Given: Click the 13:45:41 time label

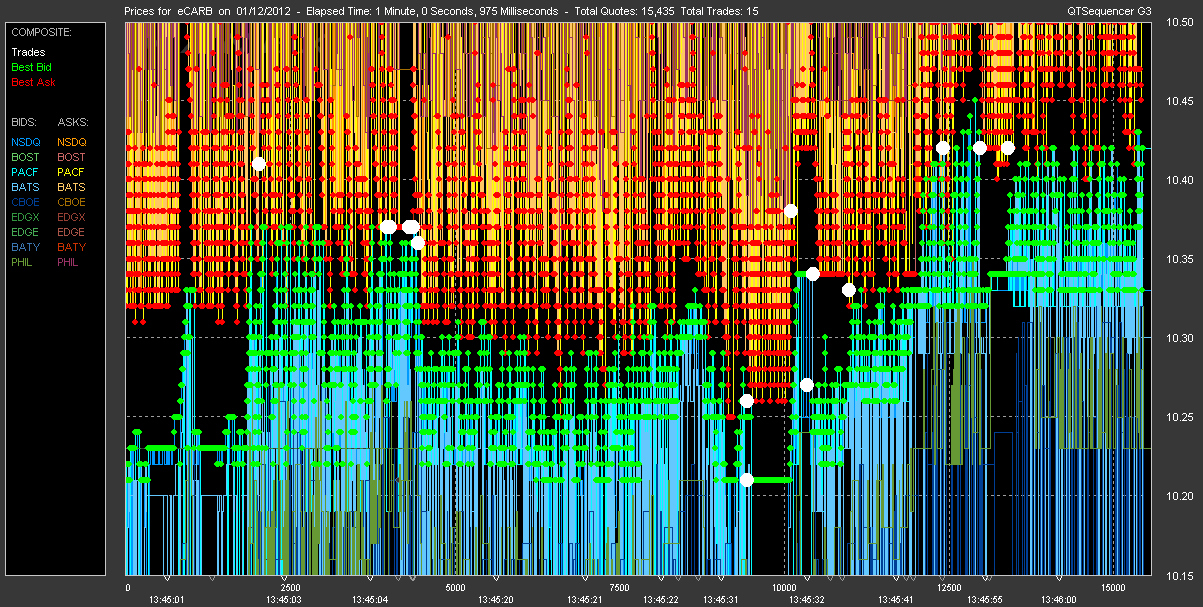Looking at the screenshot, I should (x=895, y=600).
